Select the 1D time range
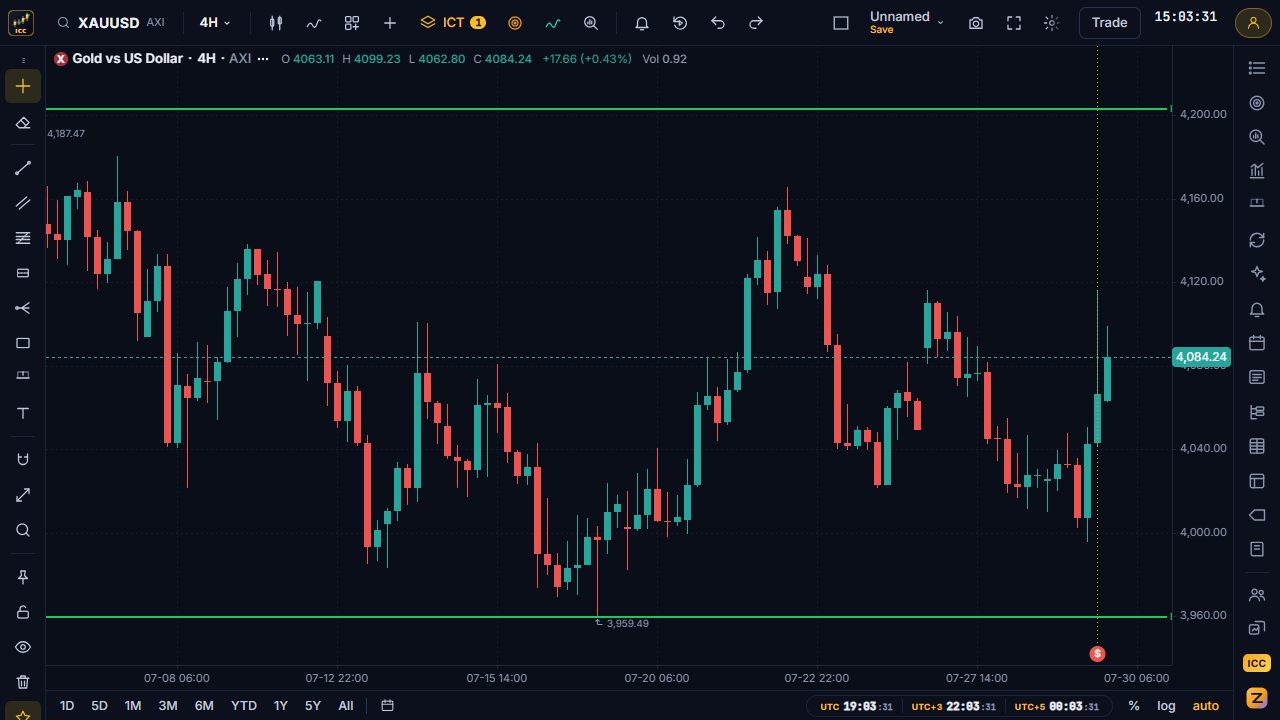 click(67, 705)
